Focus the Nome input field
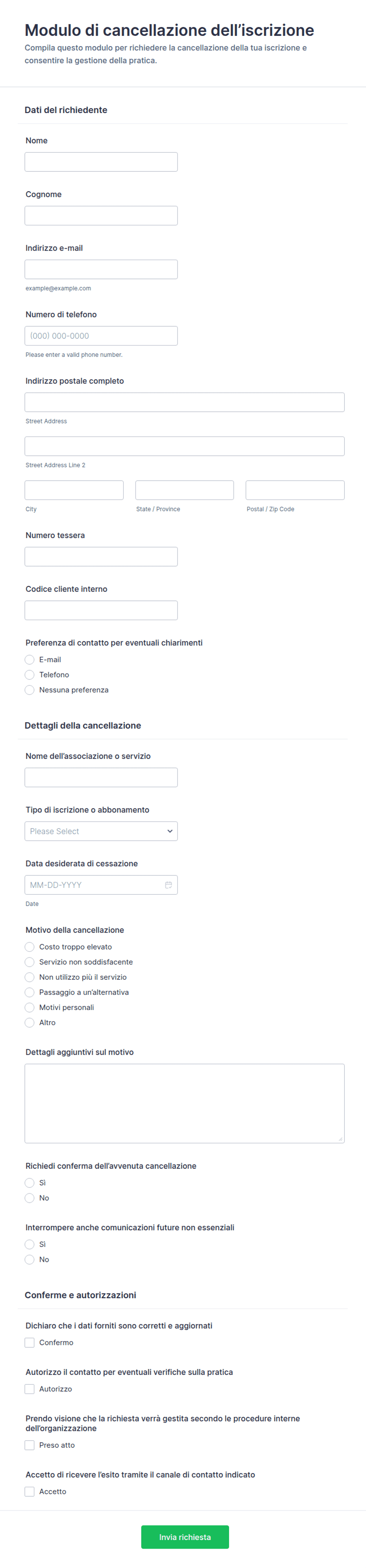The height and width of the screenshot is (1568, 366). tap(101, 162)
